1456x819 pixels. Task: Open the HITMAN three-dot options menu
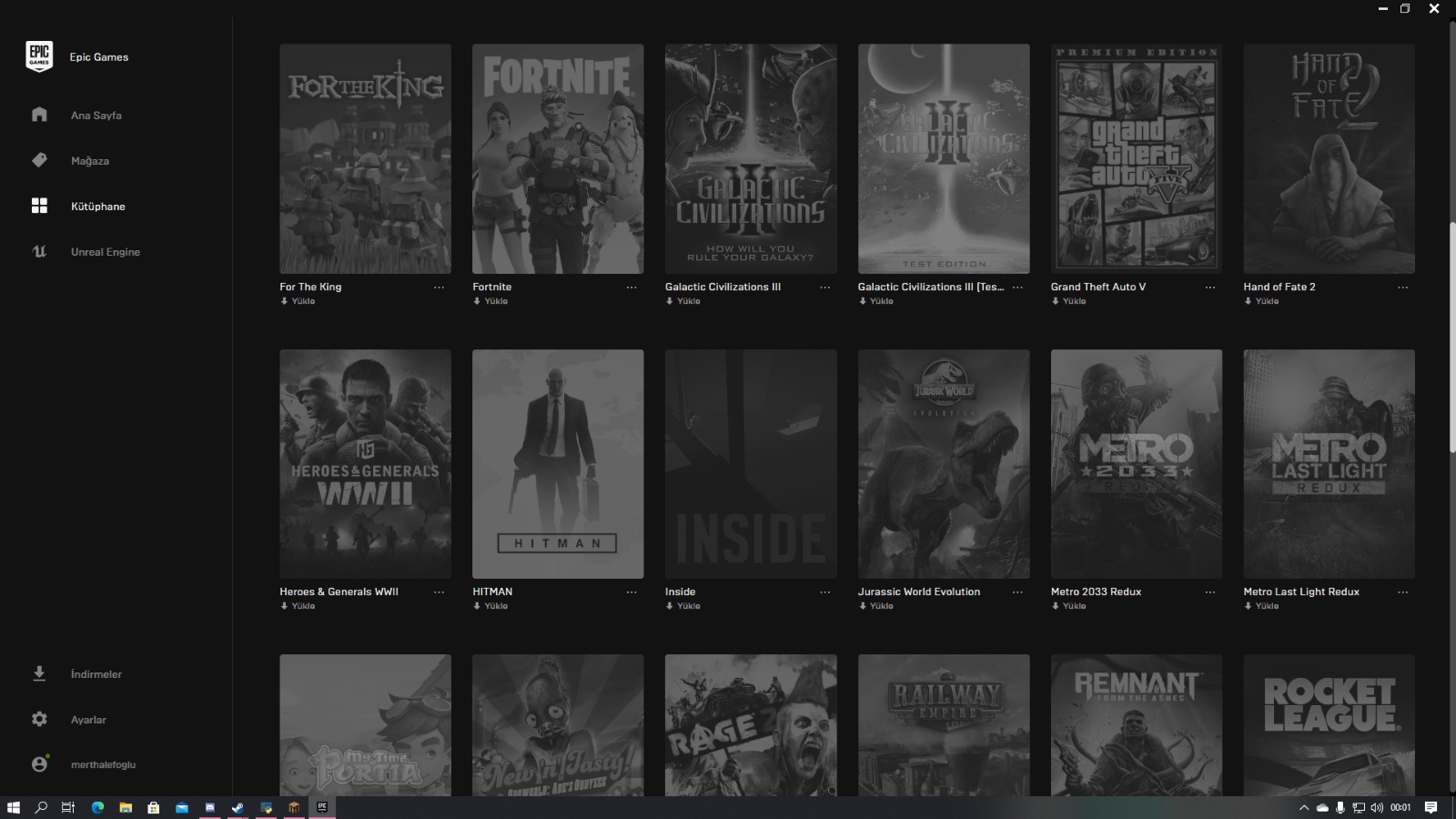[632, 592]
